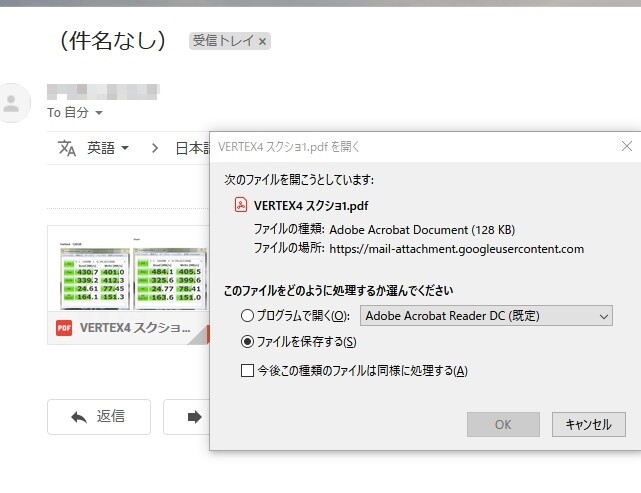Click the Adobe Acrobat Document (128 KB) text
This screenshot has width=641, height=493.
click(422, 230)
